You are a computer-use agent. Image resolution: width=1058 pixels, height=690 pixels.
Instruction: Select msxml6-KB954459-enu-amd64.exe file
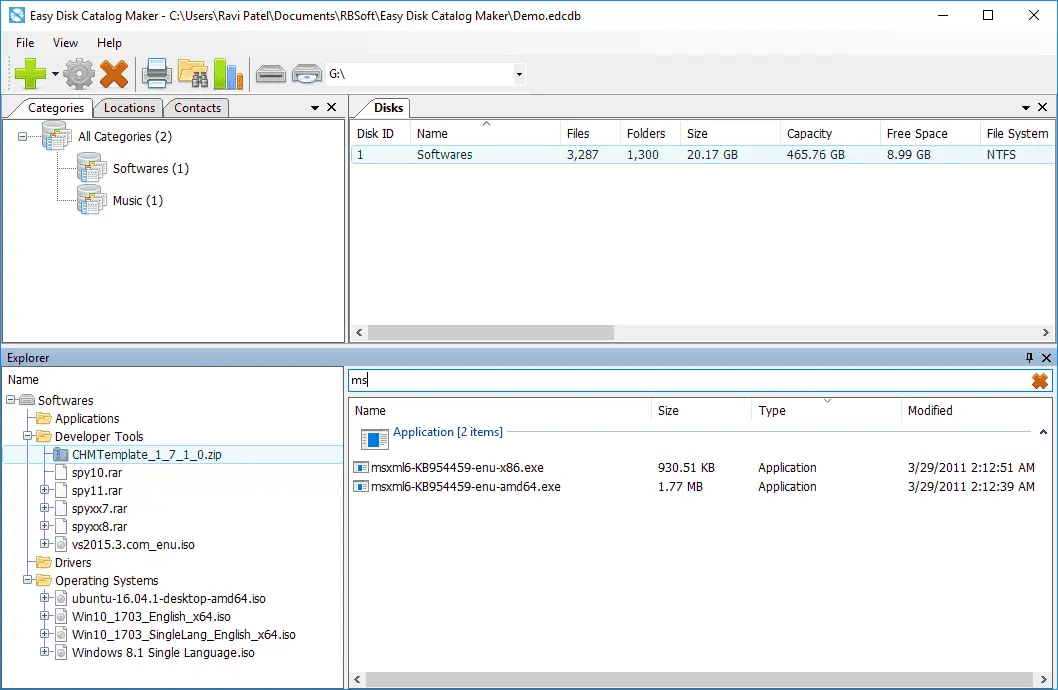466,486
